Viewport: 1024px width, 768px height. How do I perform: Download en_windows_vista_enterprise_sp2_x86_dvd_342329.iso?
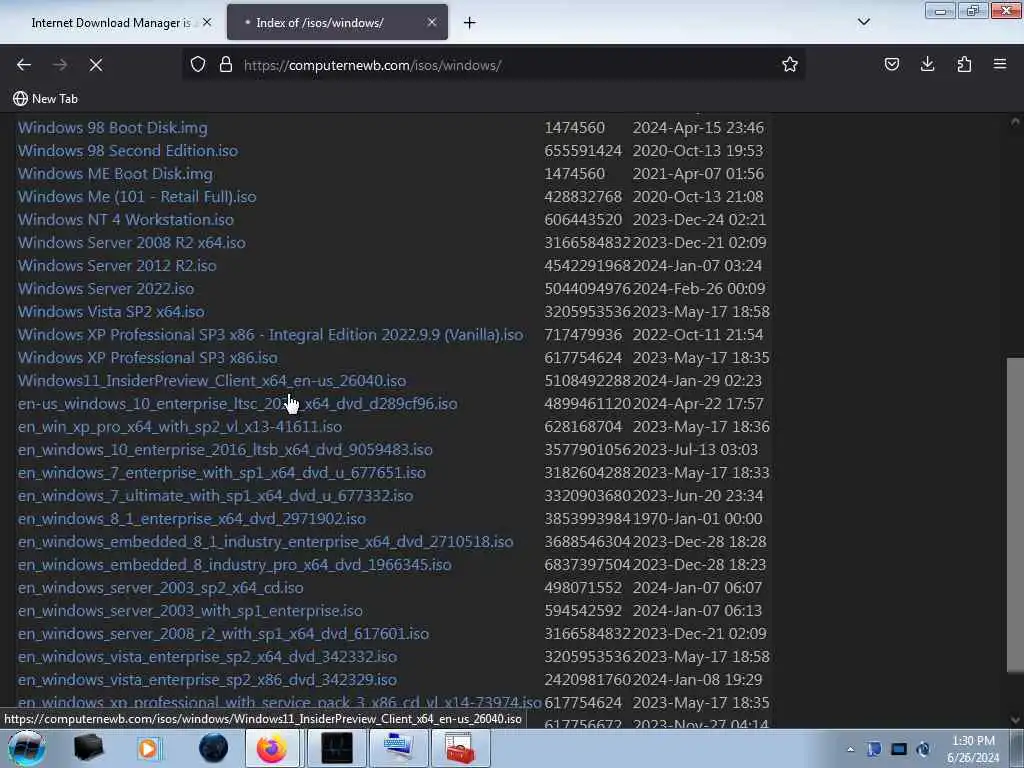(207, 679)
